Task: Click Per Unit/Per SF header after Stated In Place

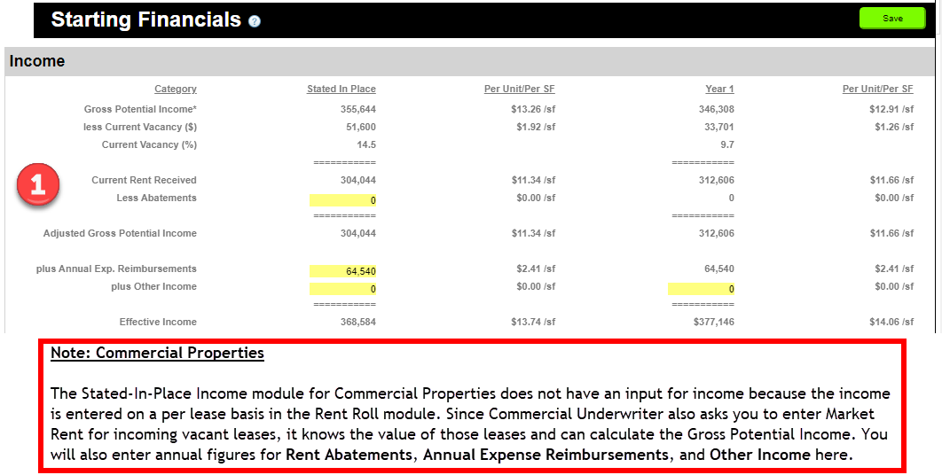Action: pyautogui.click(x=519, y=89)
